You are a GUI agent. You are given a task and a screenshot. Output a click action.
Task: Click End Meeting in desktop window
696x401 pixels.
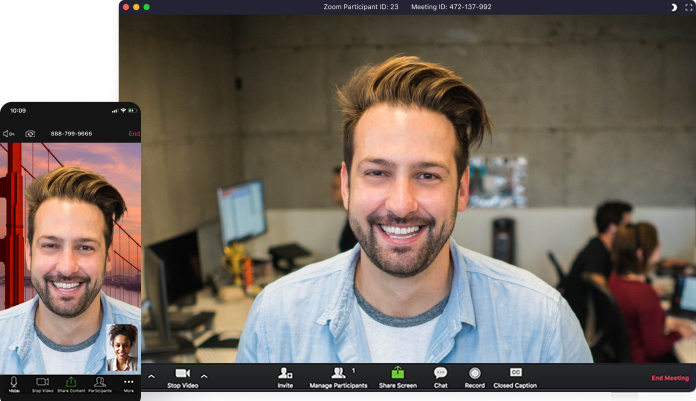coord(670,378)
